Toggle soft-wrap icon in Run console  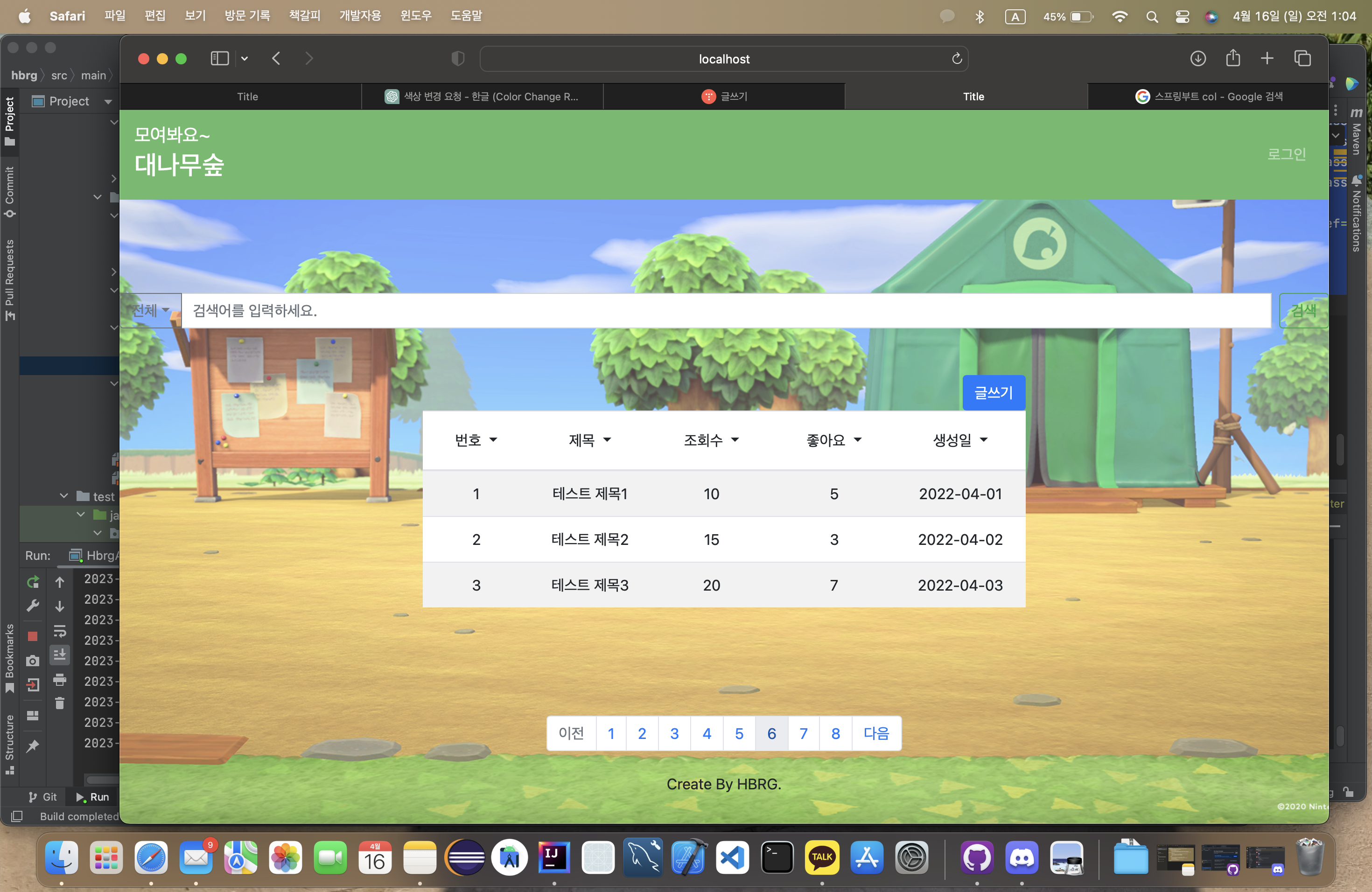pos(59,631)
